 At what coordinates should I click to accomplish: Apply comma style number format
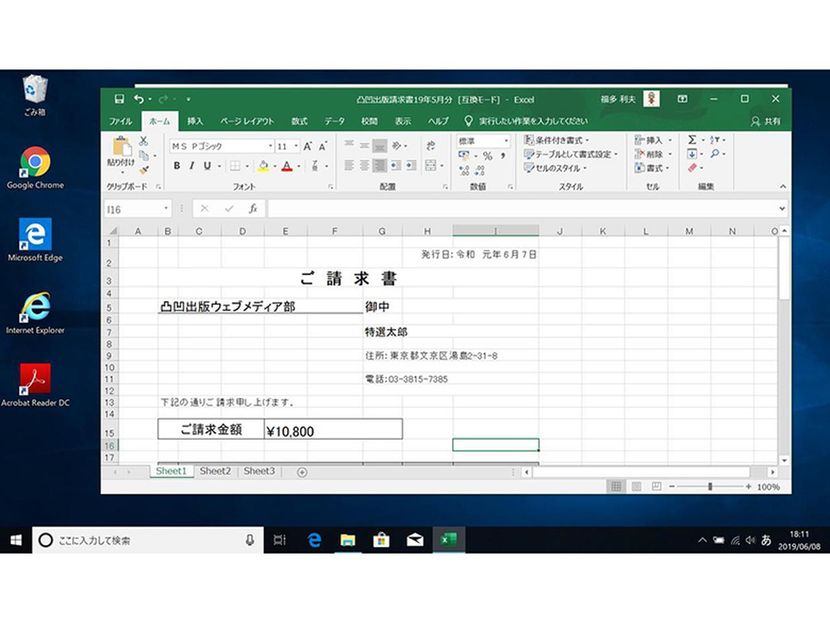(x=502, y=156)
